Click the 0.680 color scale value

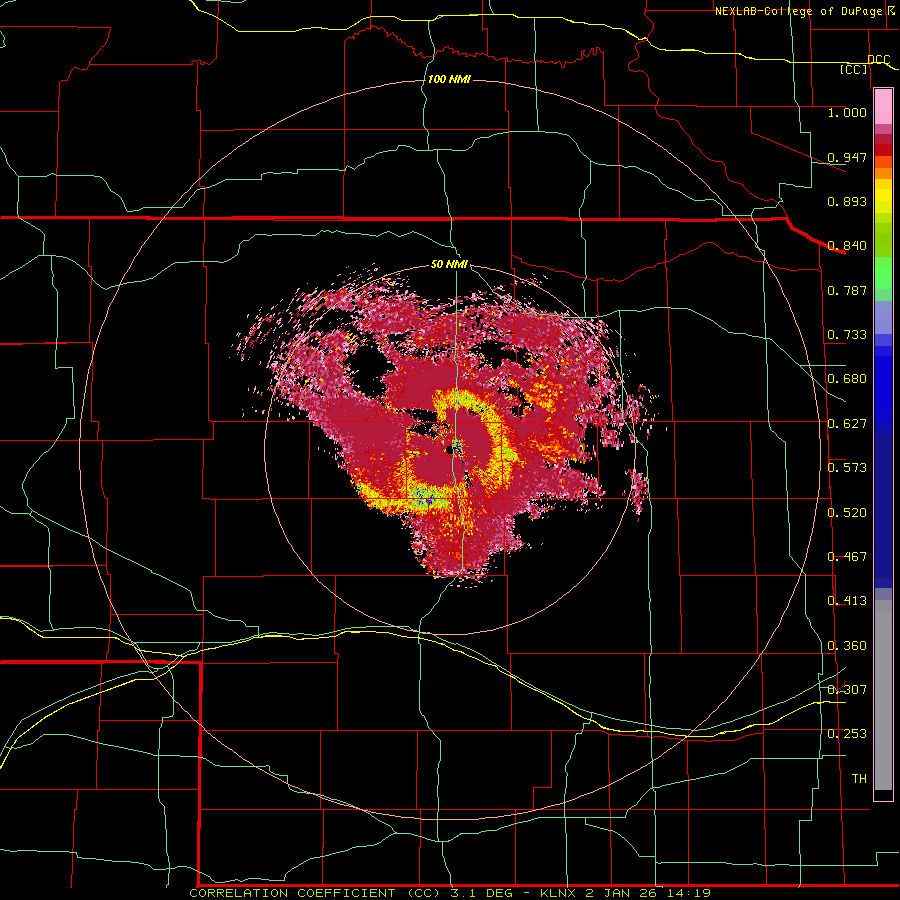point(847,379)
